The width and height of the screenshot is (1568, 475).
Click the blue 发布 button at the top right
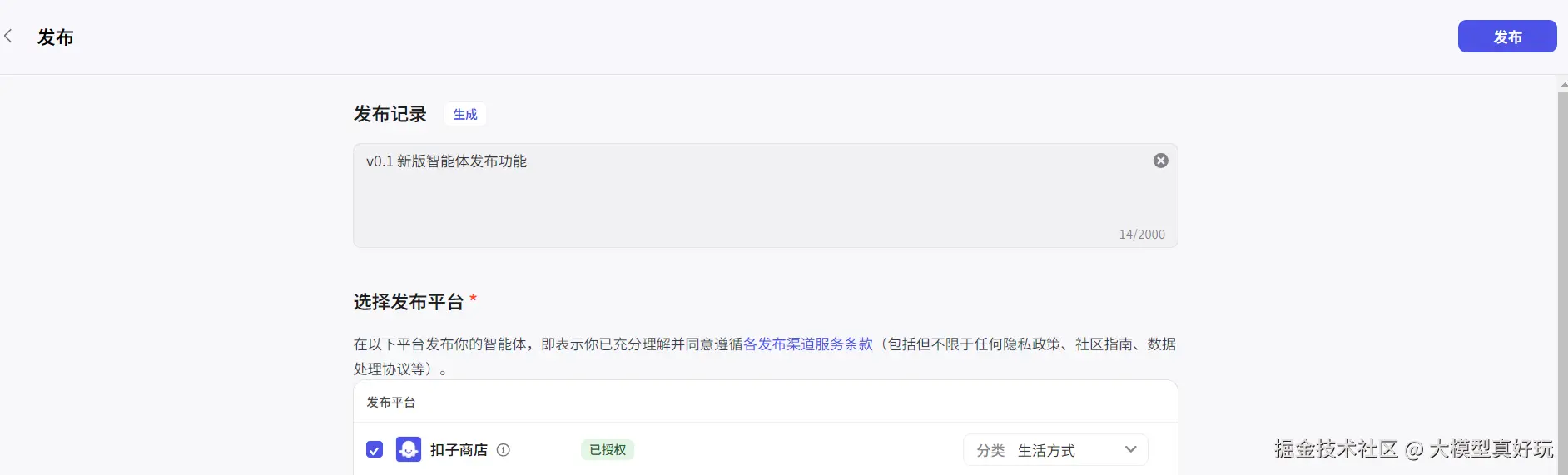click(x=1507, y=37)
